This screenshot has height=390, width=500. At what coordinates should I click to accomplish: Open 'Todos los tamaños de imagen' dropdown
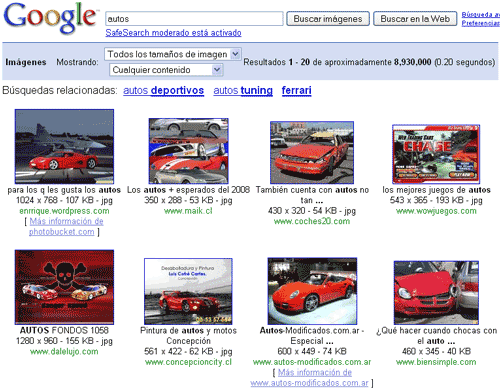point(173,54)
